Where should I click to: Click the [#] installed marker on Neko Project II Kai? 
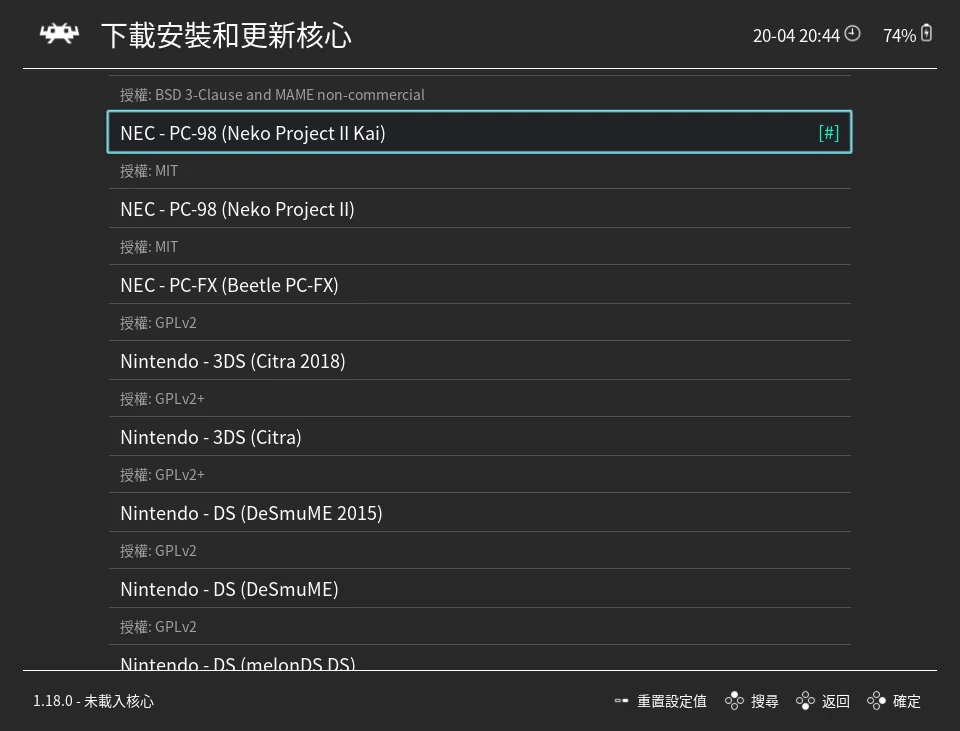[828, 132]
